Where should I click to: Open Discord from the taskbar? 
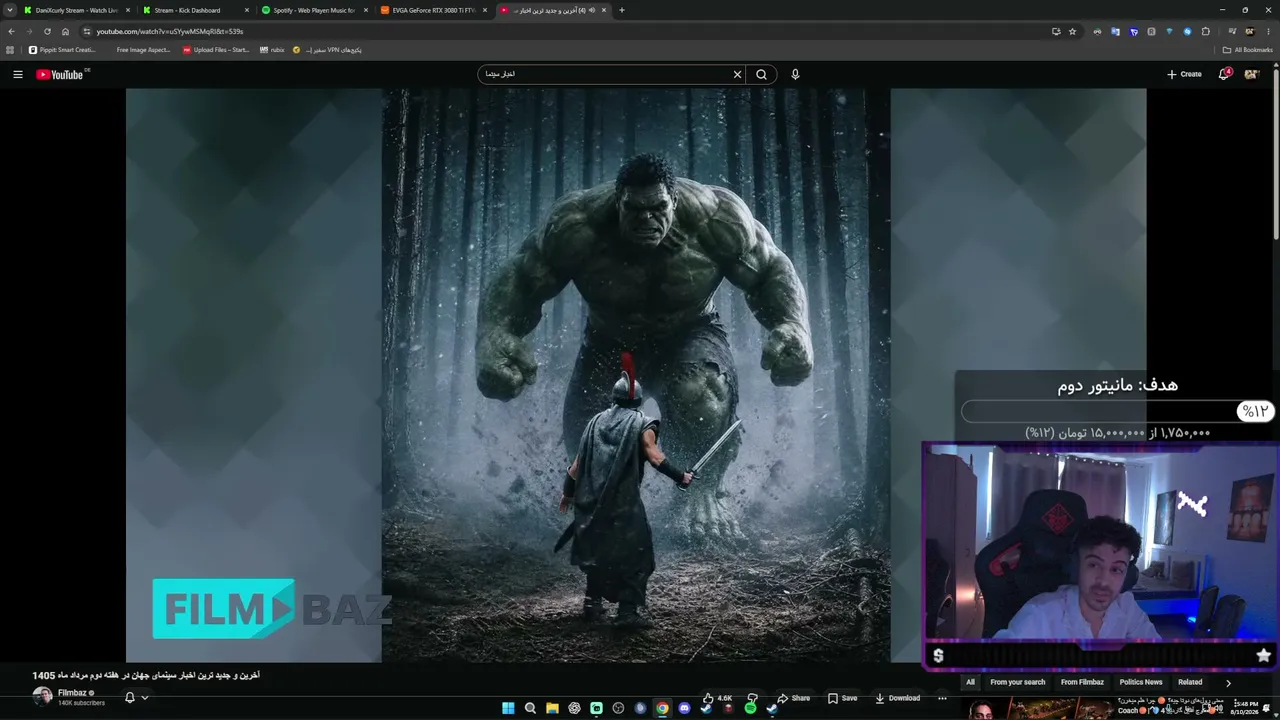tap(684, 708)
